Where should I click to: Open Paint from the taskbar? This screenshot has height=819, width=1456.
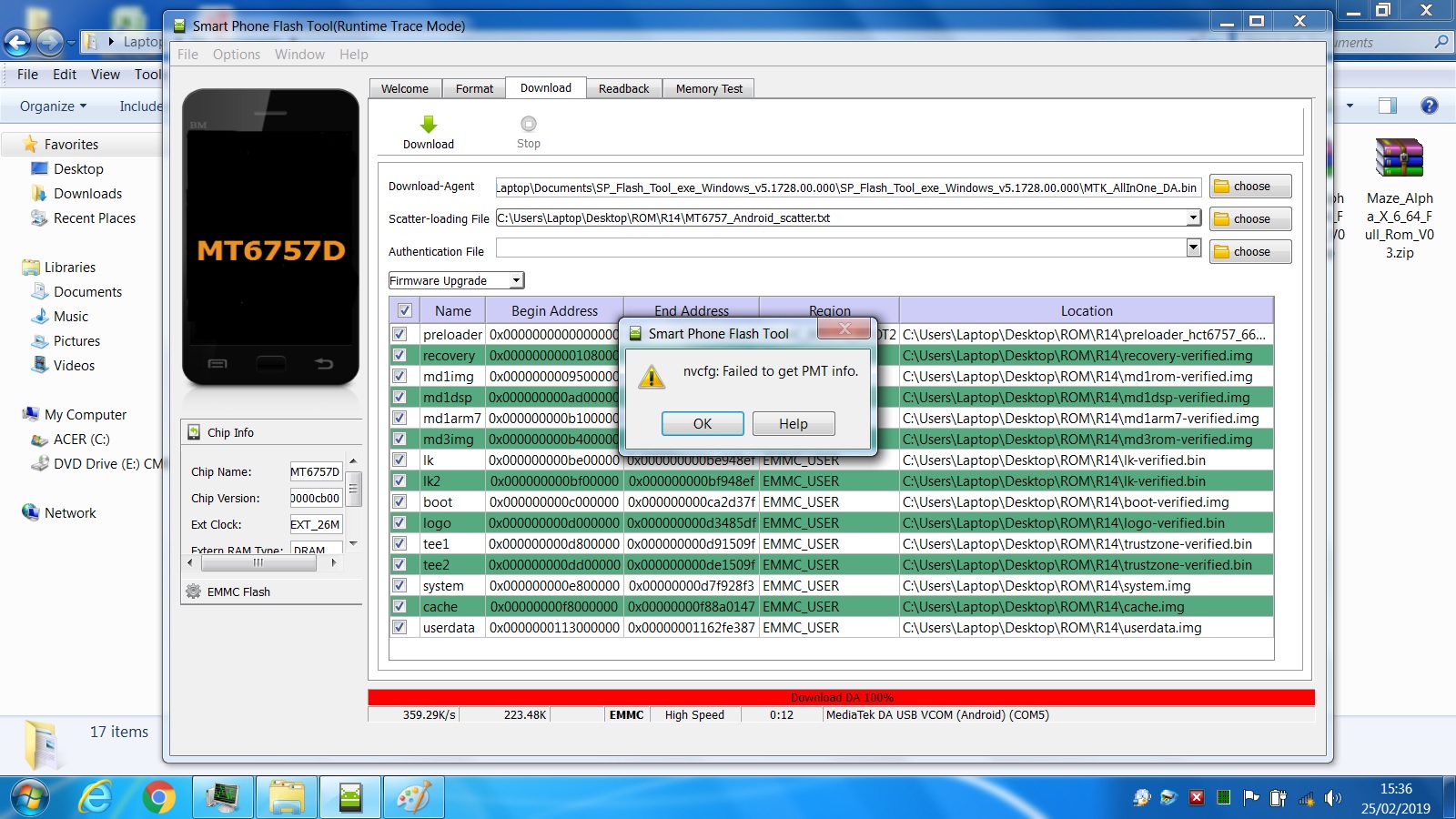414,798
